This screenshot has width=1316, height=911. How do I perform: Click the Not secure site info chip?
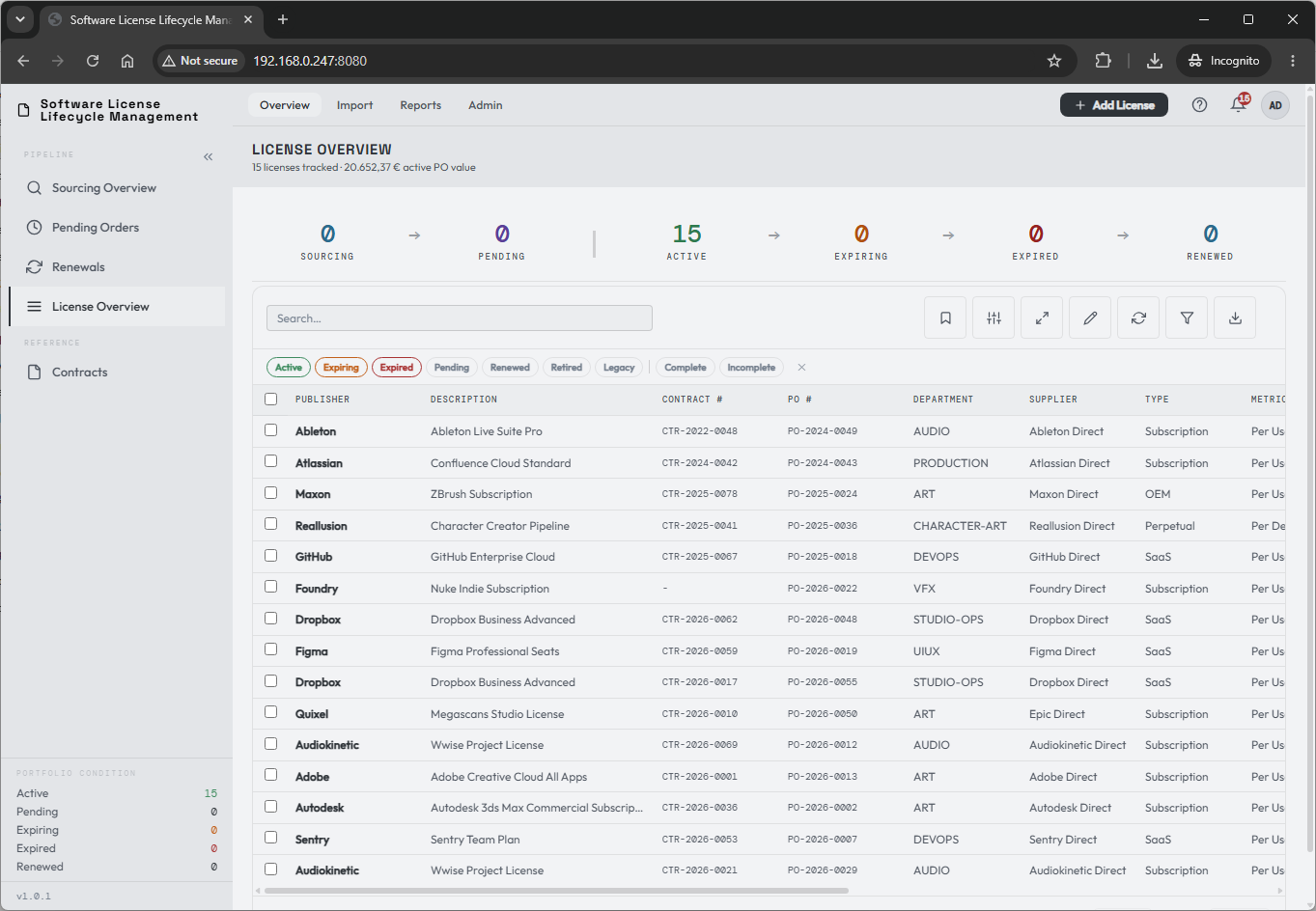(200, 61)
